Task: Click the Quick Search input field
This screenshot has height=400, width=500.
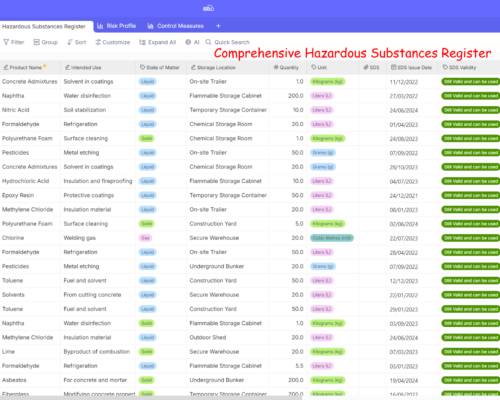Action: point(232,42)
